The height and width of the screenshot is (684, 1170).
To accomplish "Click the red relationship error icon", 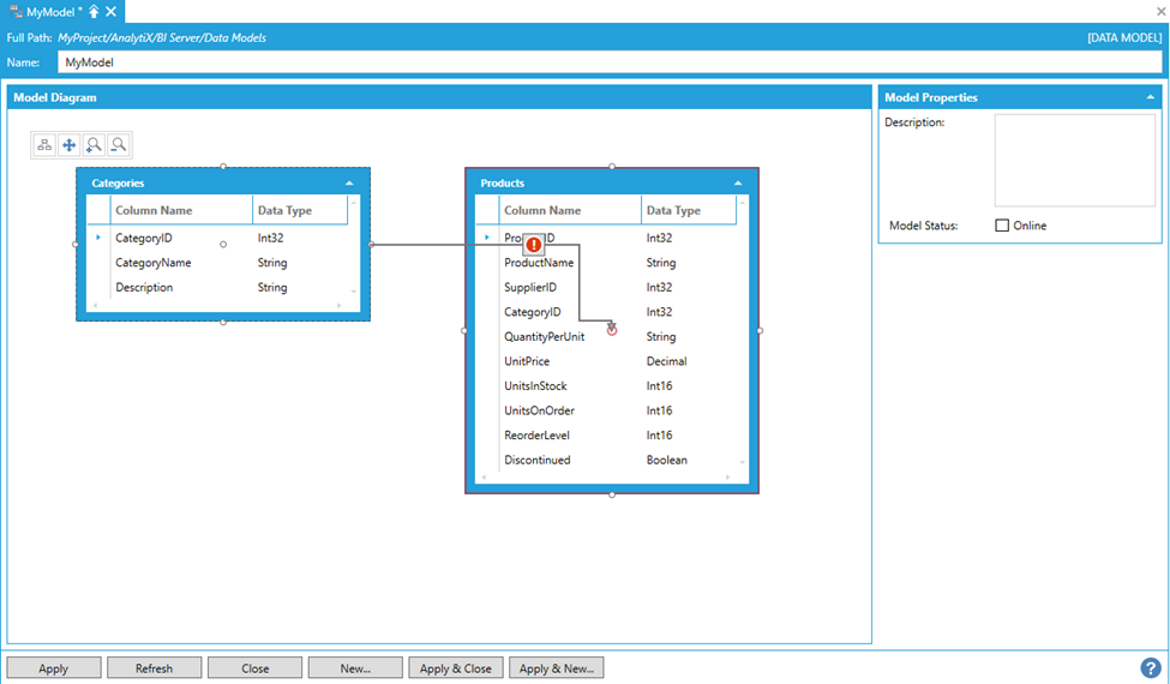I will click(x=533, y=244).
